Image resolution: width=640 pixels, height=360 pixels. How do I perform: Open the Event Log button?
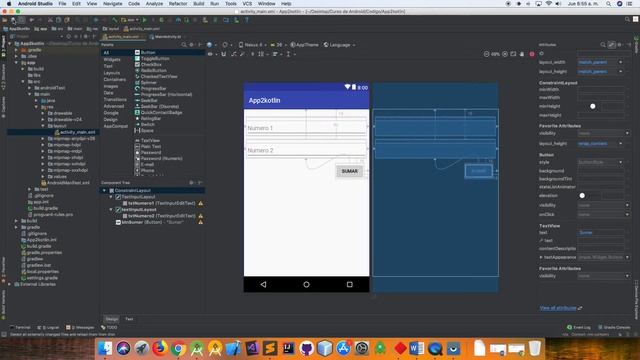coord(579,327)
